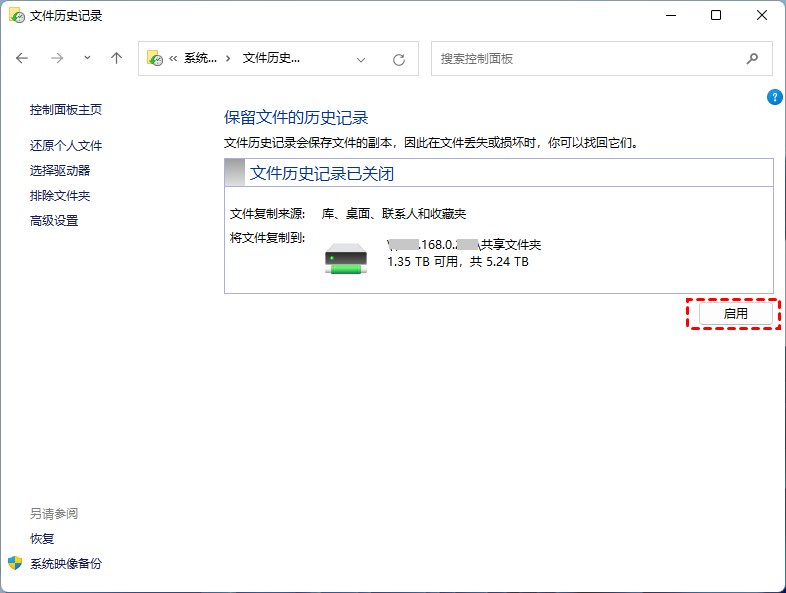The image size is (786, 593).
Task: Click the address bar folder icon
Action: 155,59
